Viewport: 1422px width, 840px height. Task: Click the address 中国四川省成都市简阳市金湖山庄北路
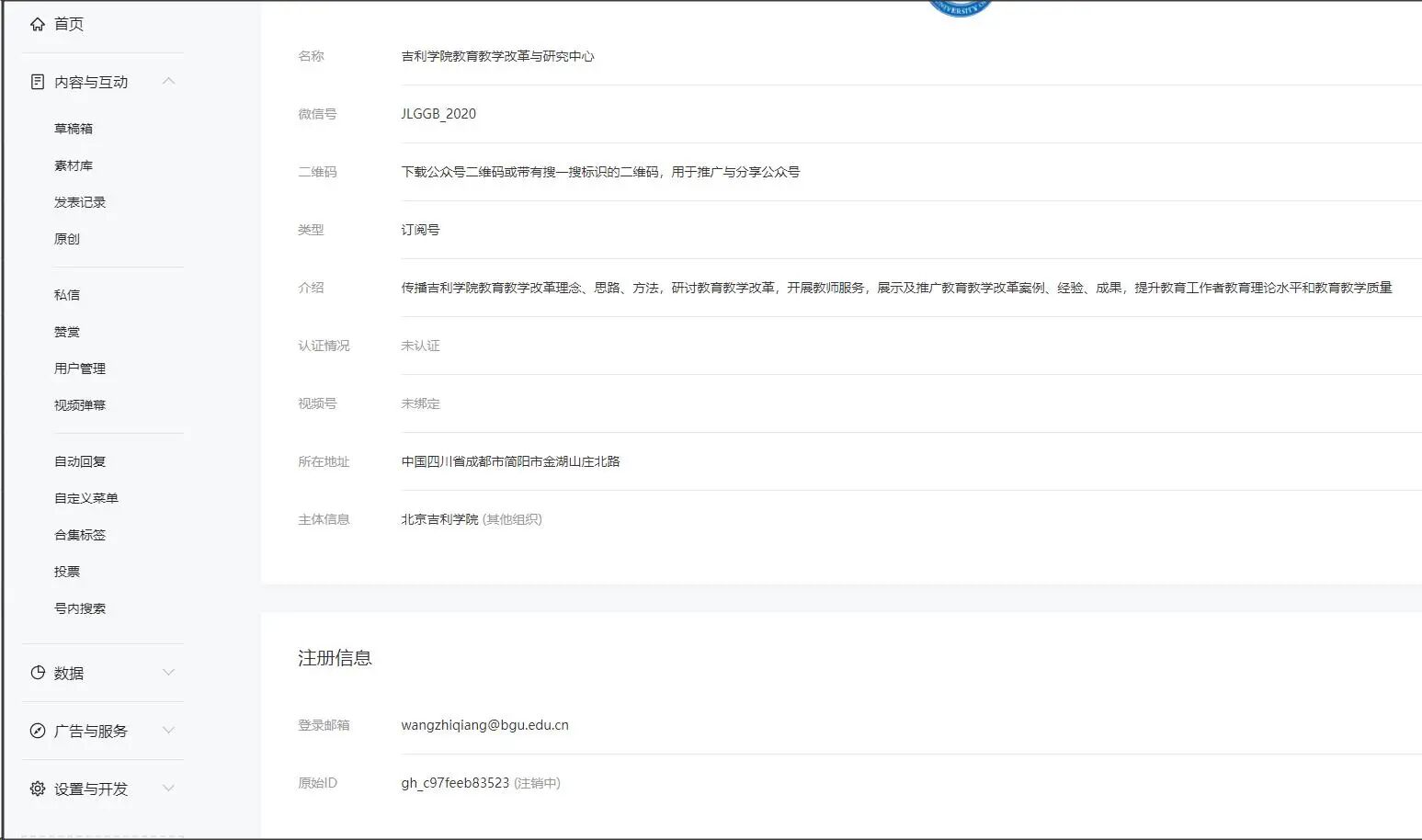(510, 461)
